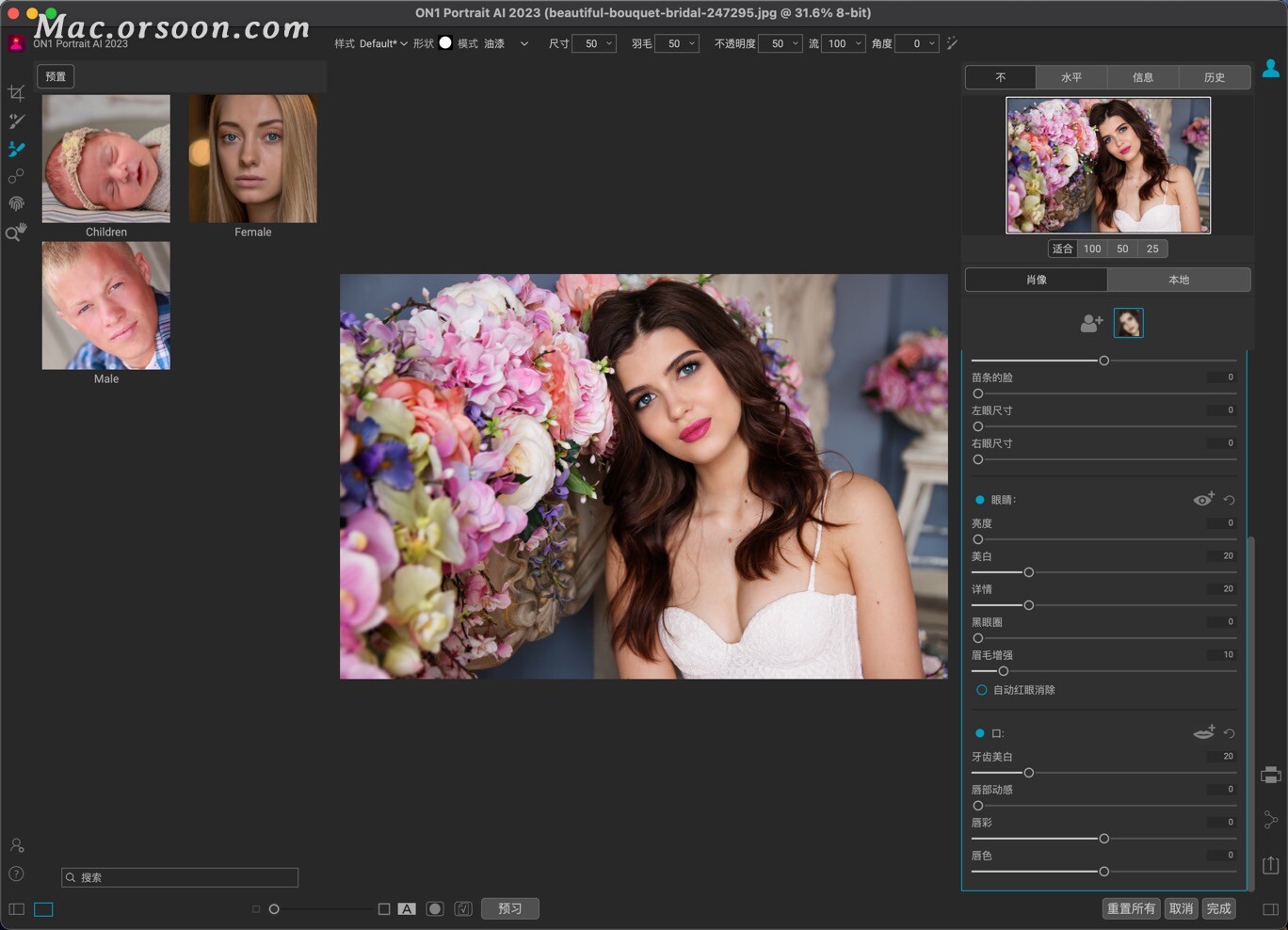Open the Print dialog via printer icon
The image size is (1288, 930).
[x=1271, y=775]
